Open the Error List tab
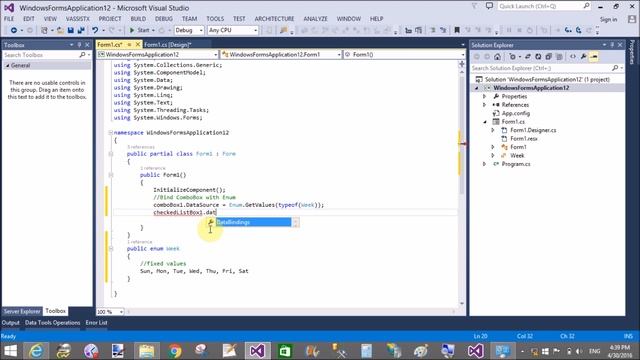Image resolution: width=640 pixels, height=360 pixels. click(x=96, y=323)
